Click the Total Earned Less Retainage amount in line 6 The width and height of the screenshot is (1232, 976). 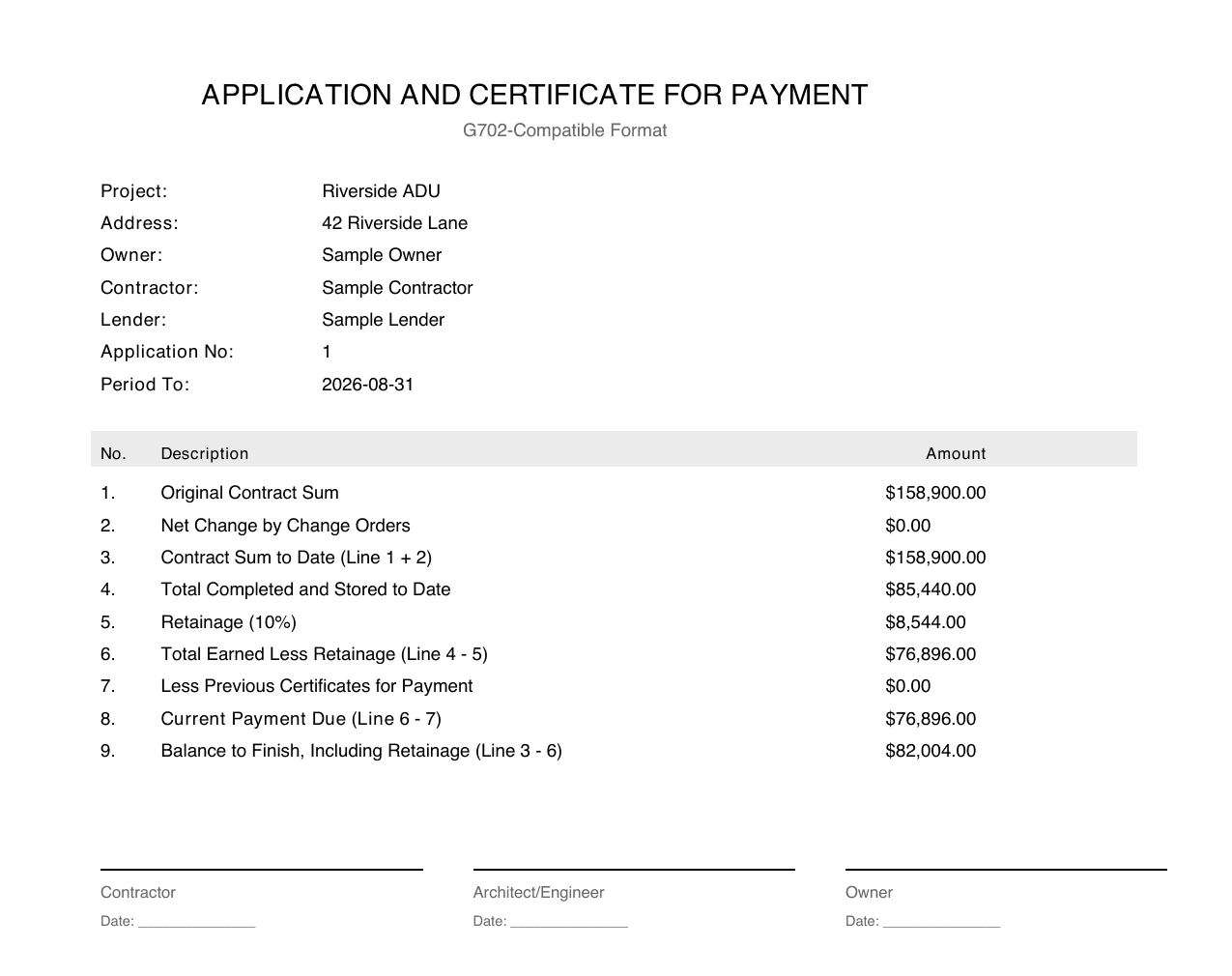[x=931, y=654]
